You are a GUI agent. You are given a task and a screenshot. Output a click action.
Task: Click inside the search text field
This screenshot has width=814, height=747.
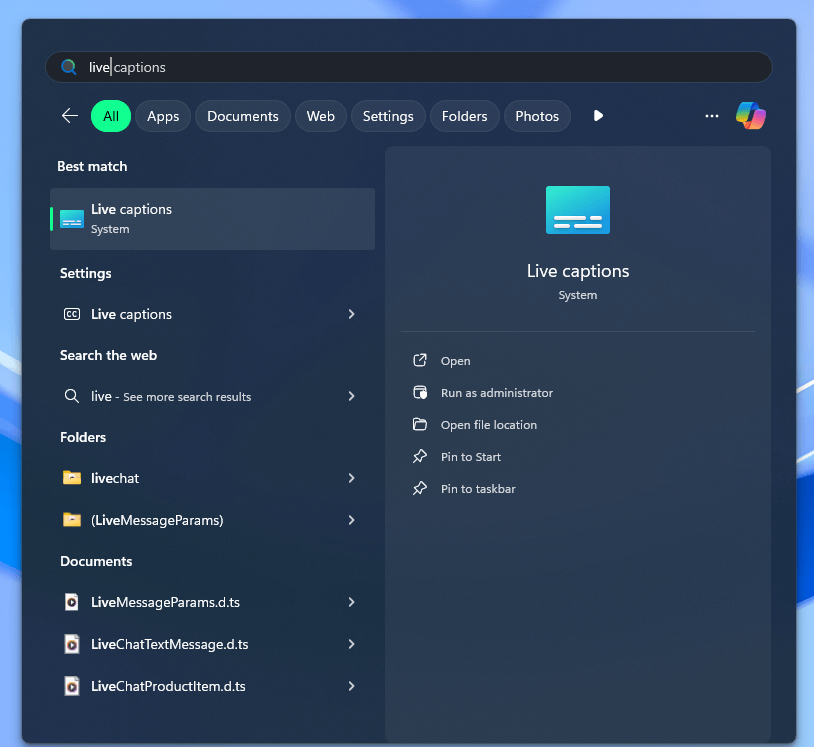[409, 67]
